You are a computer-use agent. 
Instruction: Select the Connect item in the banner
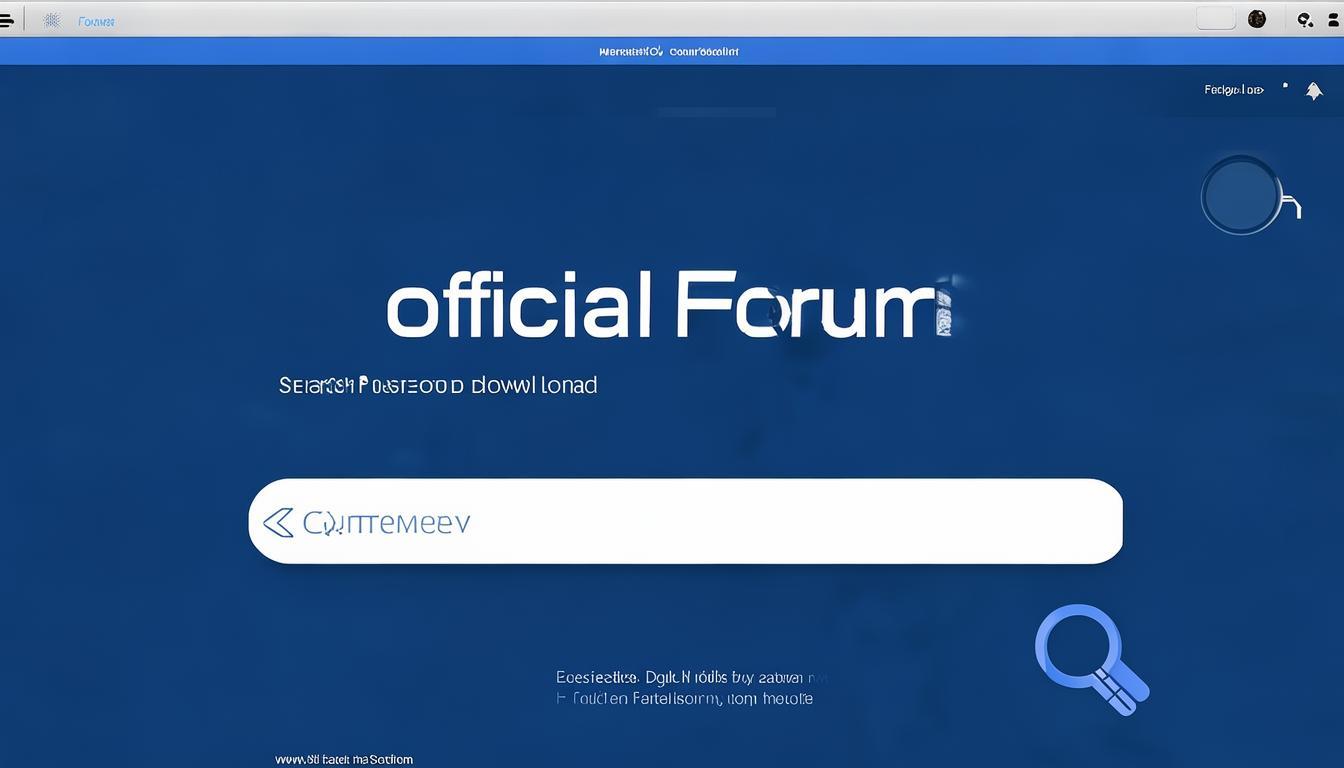tap(706, 51)
